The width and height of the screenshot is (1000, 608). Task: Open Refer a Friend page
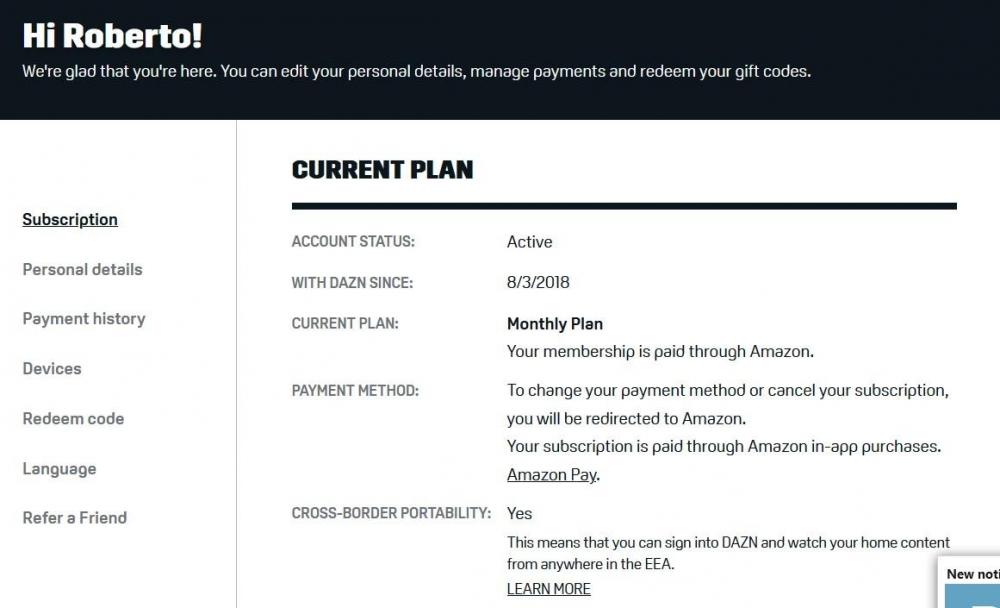coord(75,518)
